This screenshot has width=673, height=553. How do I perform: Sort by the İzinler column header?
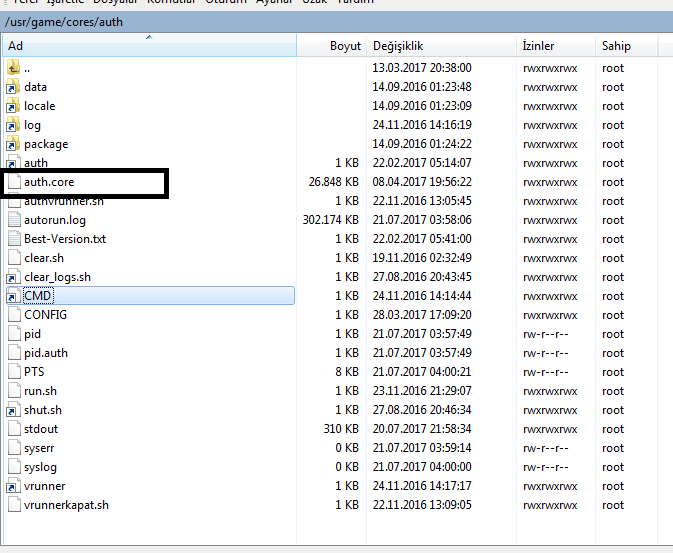[x=556, y=46]
